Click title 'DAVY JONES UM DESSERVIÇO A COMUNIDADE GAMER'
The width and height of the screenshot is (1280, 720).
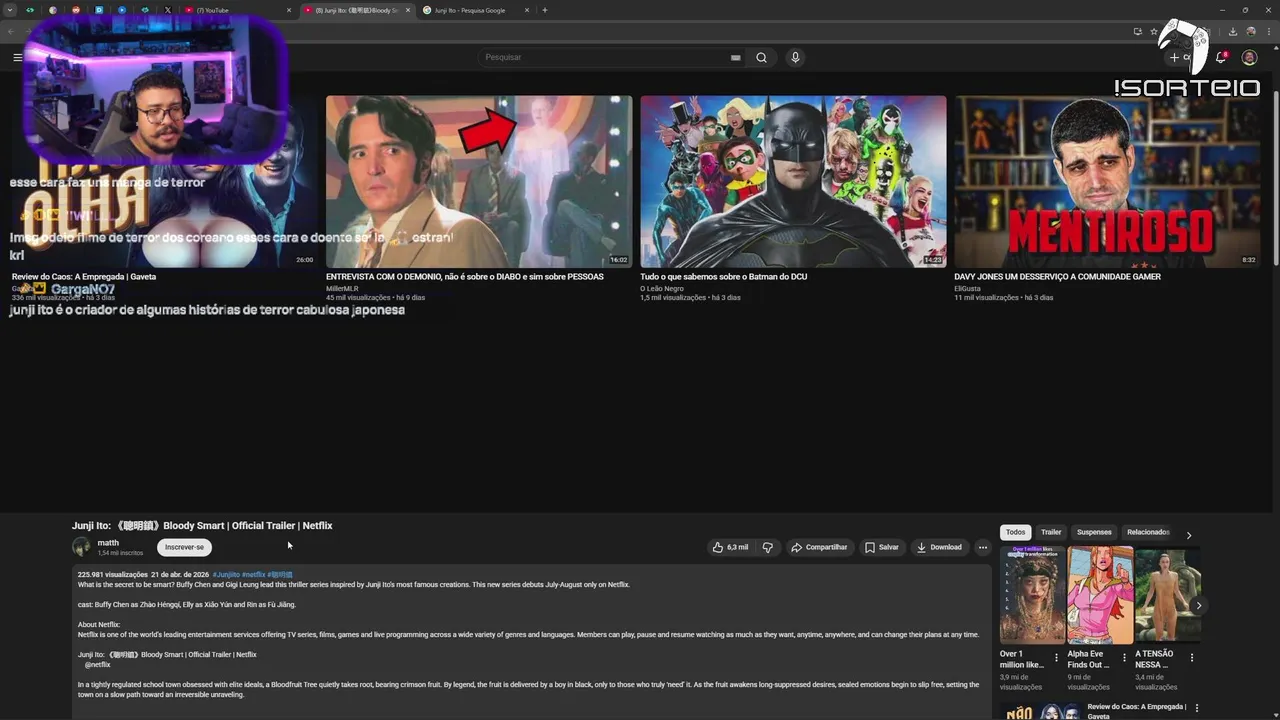1057,277
